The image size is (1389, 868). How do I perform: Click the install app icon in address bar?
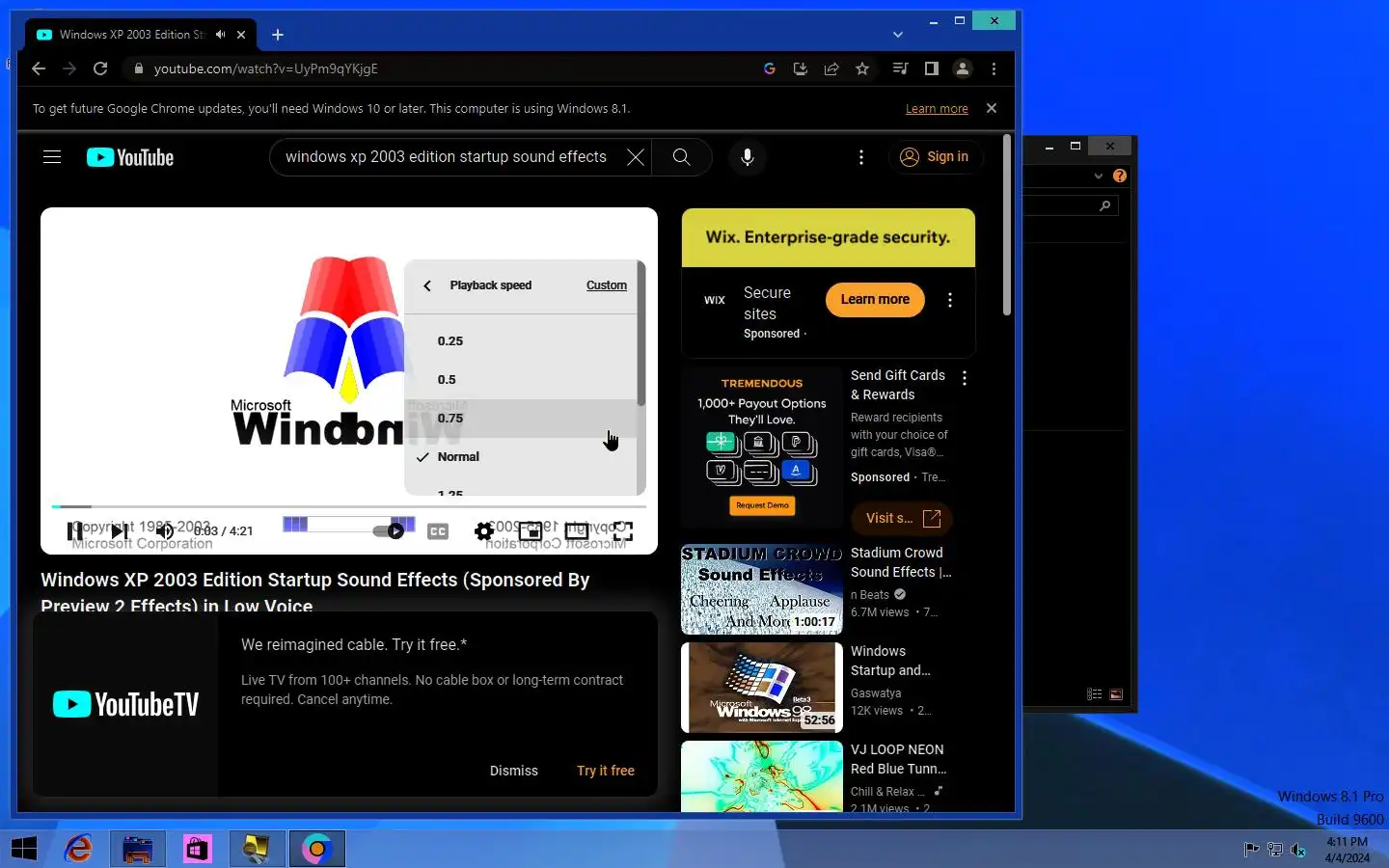(801, 68)
